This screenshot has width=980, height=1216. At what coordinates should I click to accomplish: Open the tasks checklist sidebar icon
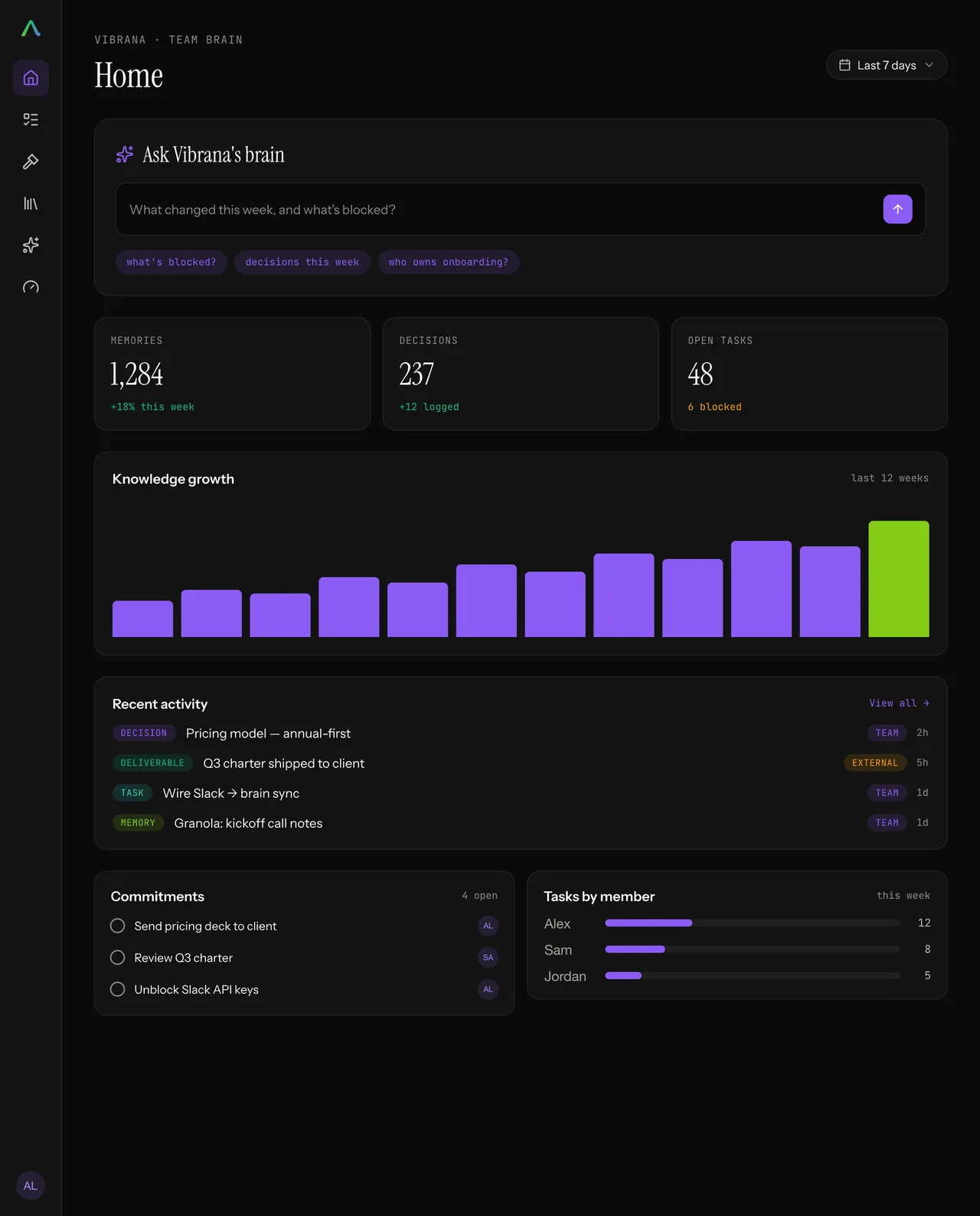[31, 119]
